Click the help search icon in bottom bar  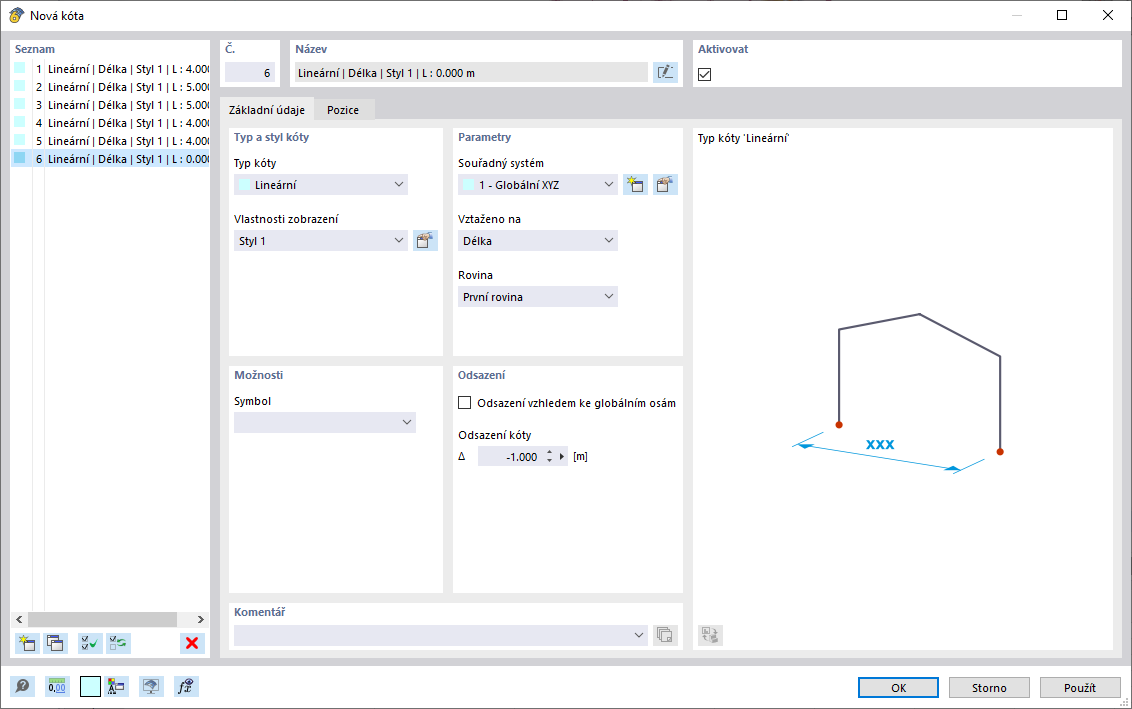tap(23, 687)
